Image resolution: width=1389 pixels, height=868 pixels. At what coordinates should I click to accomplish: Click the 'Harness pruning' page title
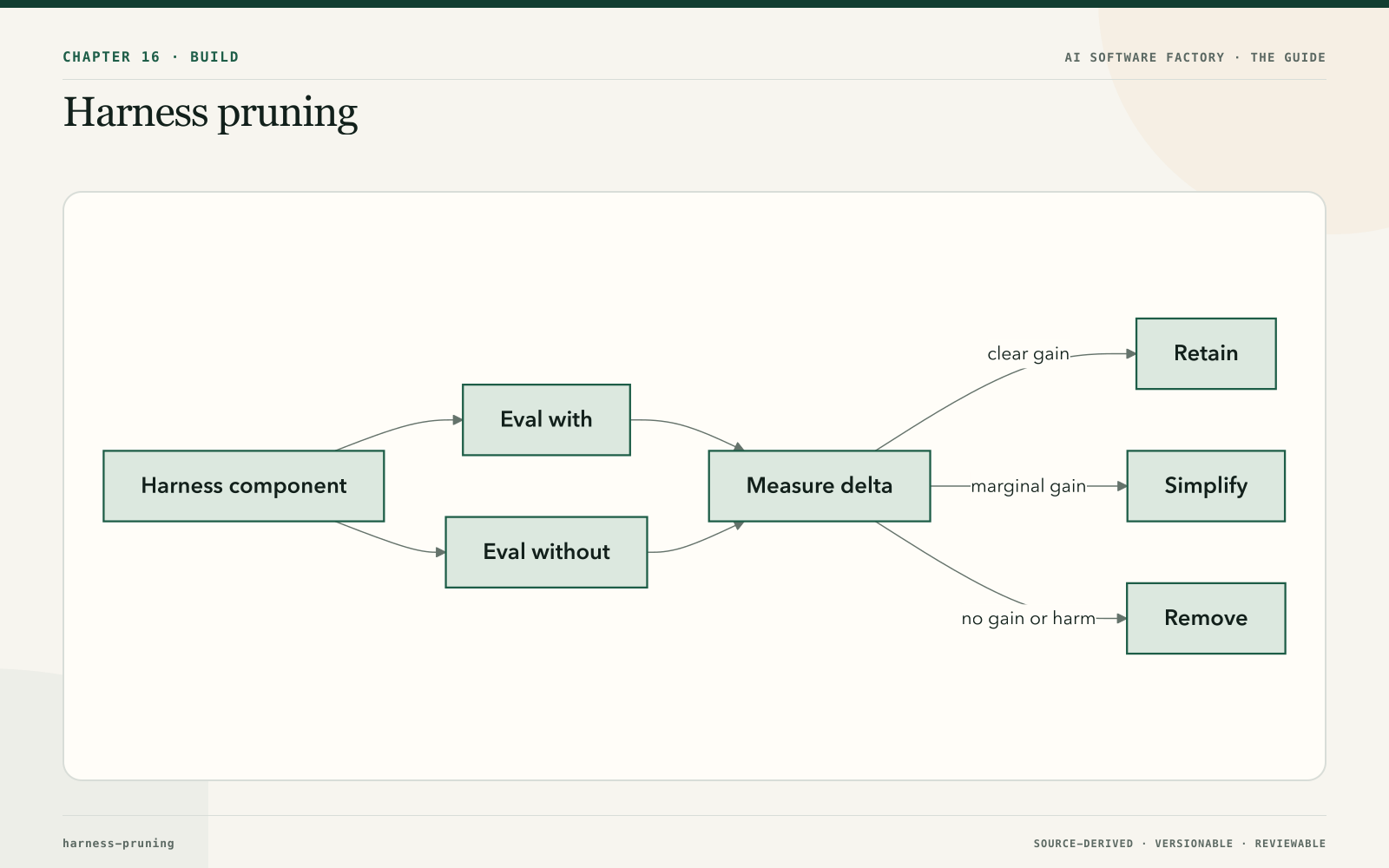tap(210, 113)
